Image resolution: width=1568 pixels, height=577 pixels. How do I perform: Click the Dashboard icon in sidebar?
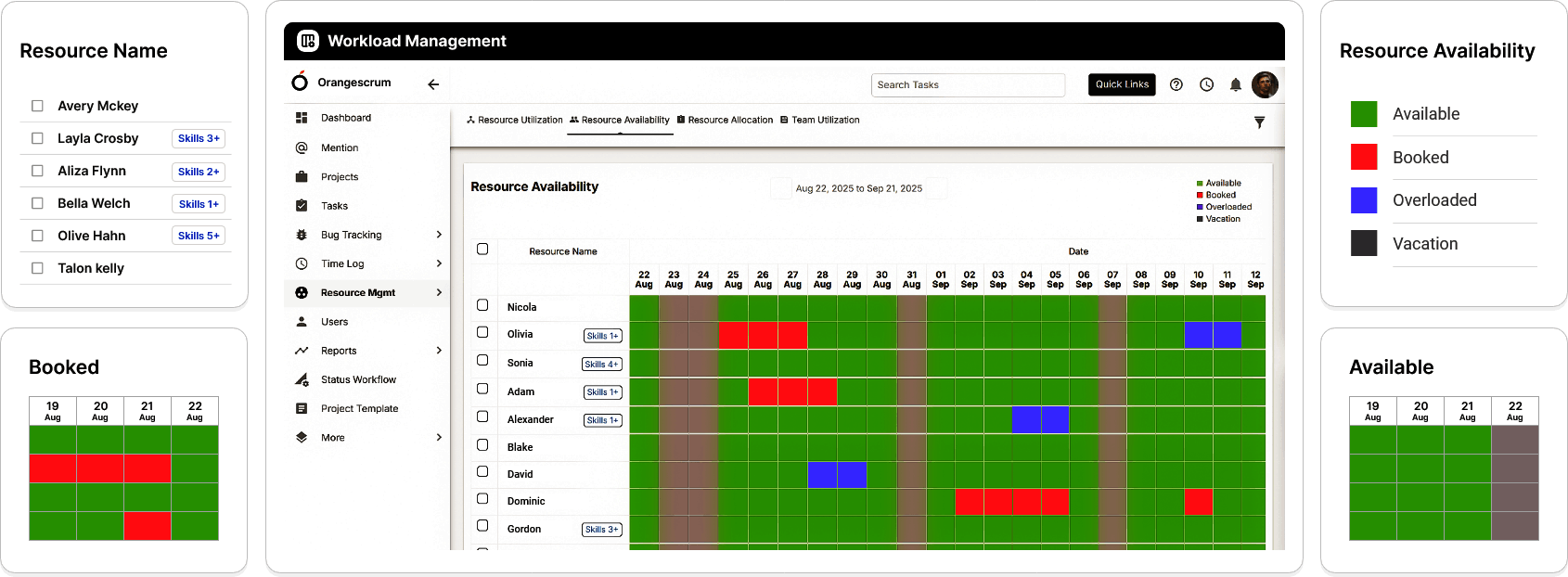(x=302, y=118)
